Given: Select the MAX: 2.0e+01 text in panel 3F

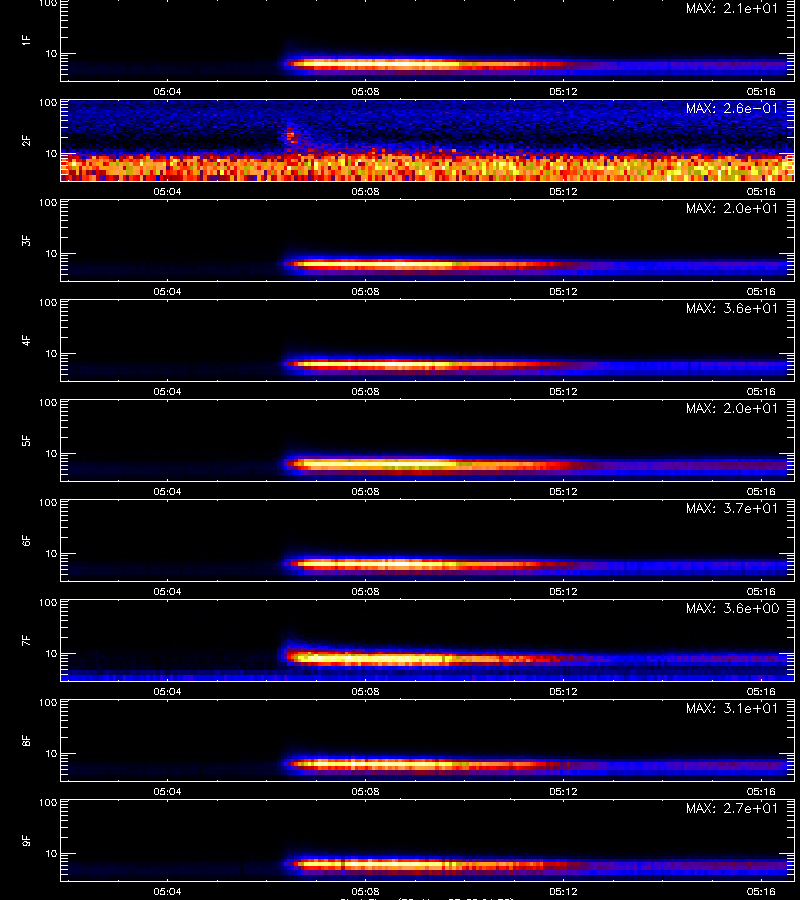Looking at the screenshot, I should click(732, 208).
